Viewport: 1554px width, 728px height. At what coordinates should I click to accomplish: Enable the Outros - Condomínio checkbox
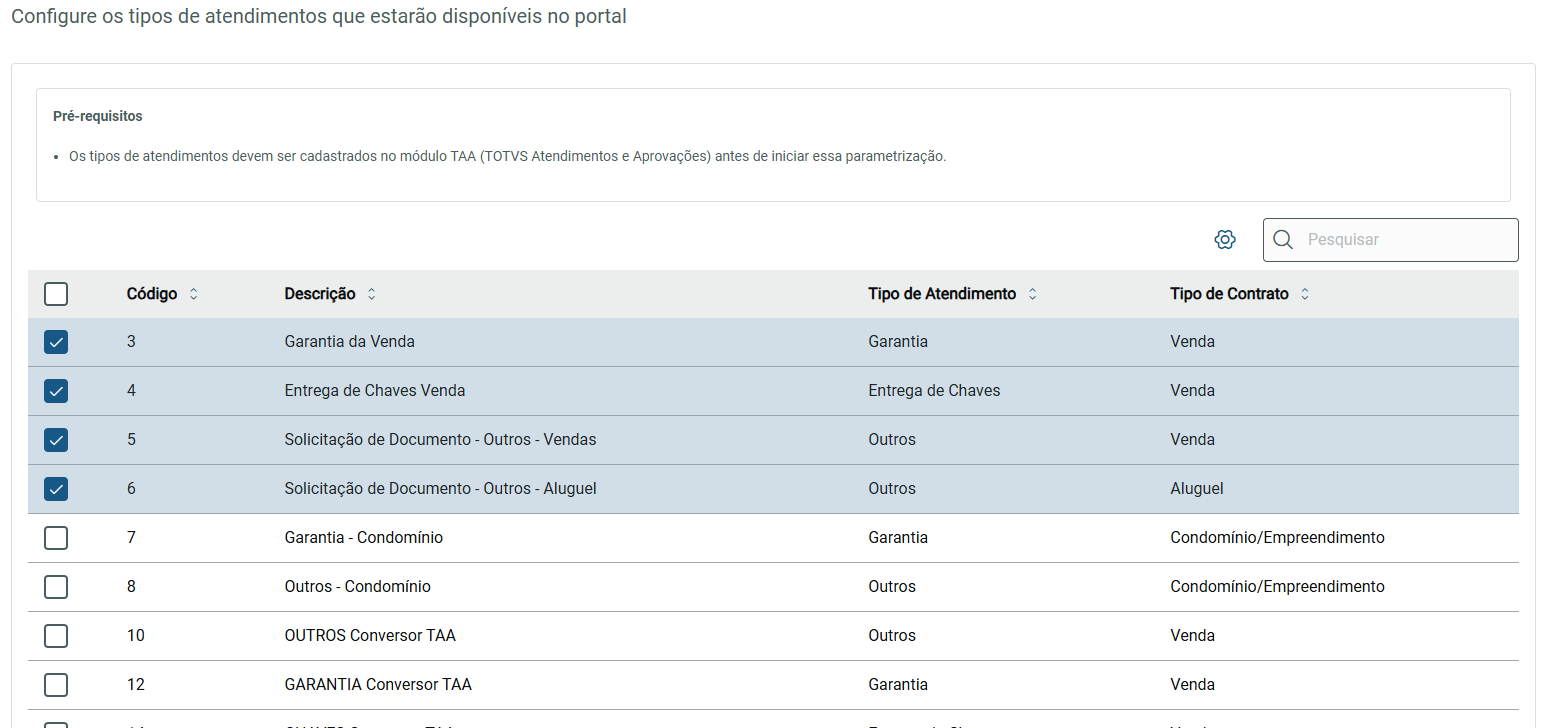56,587
